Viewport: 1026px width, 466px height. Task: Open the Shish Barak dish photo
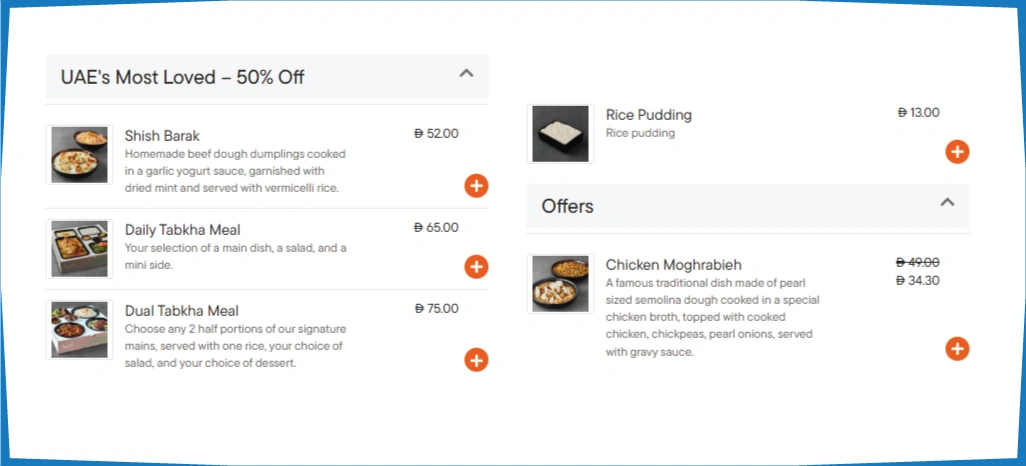tap(79, 155)
